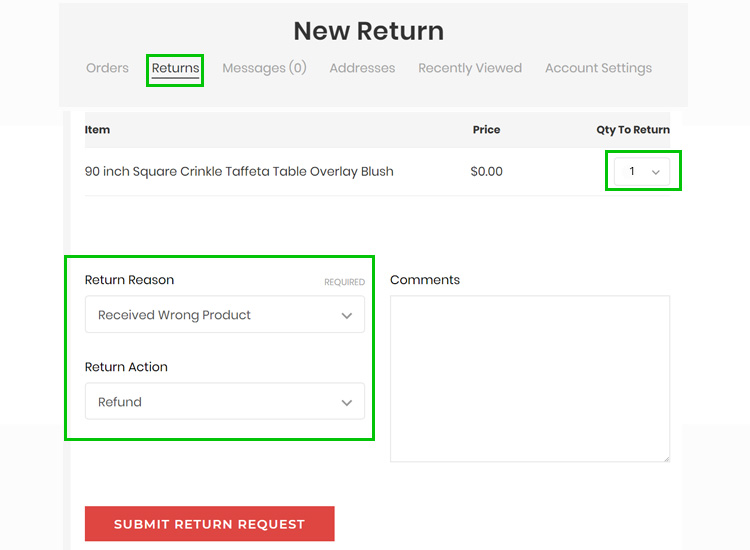The image size is (750, 550).
Task: Click the Return Action field label
Action: click(126, 367)
